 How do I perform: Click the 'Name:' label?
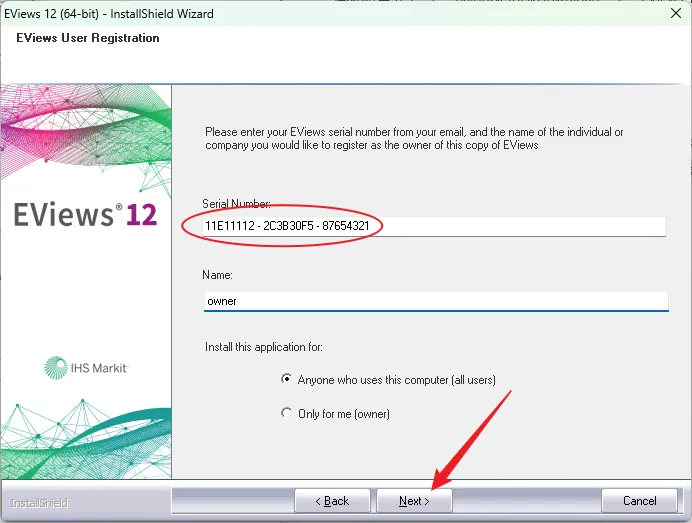click(x=217, y=275)
